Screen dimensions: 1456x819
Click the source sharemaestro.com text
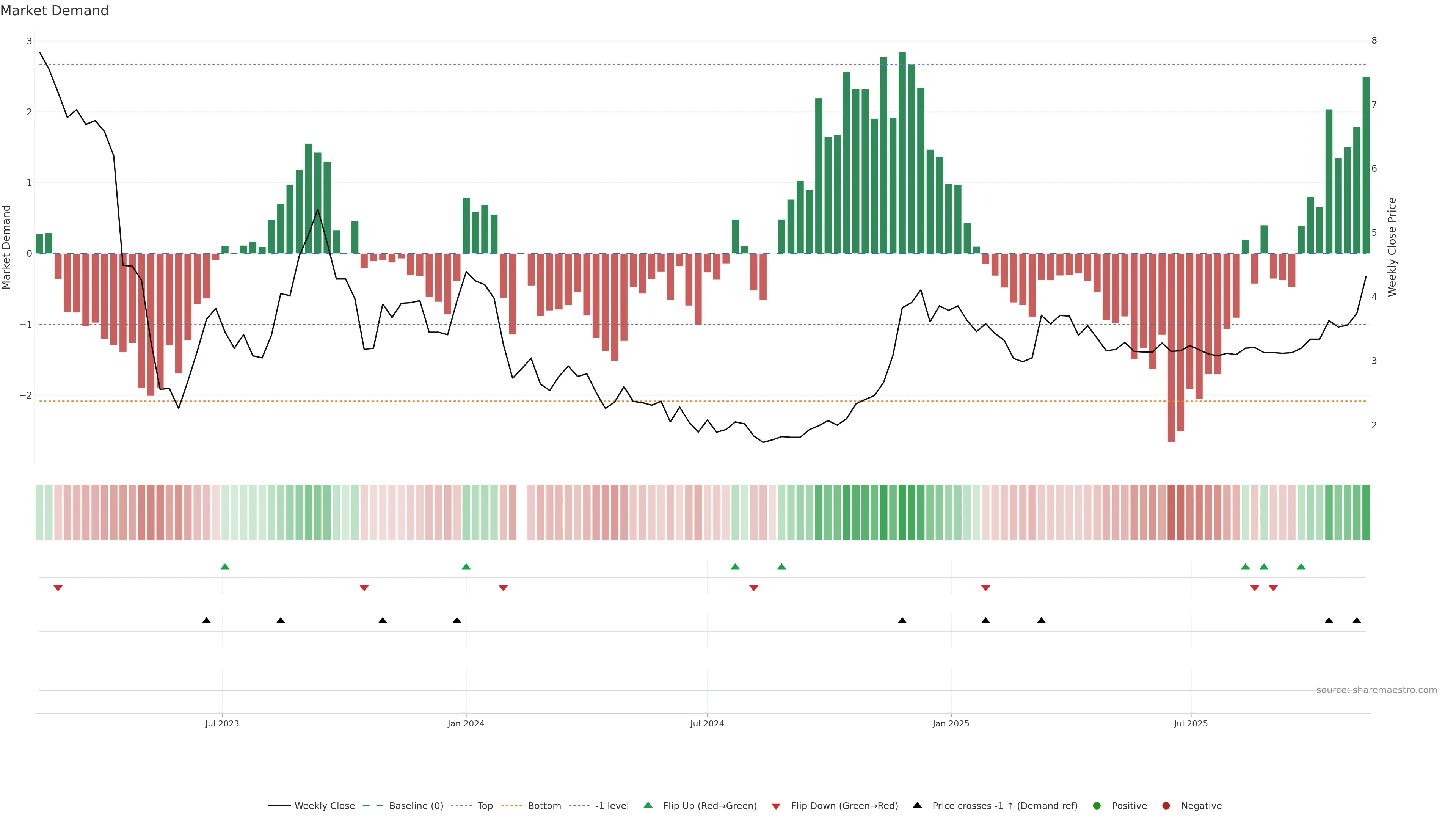[x=1376, y=690]
